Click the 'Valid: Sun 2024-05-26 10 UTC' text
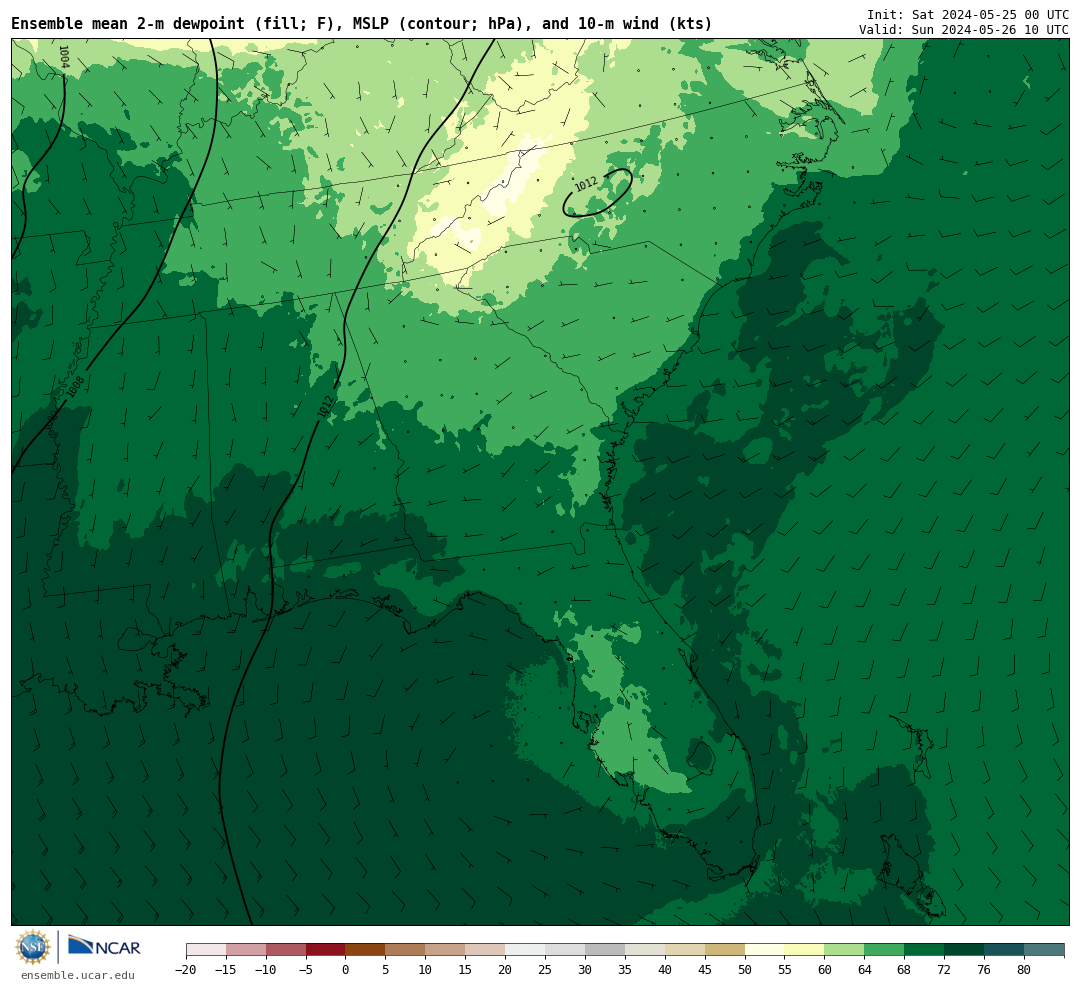This screenshot has width=1080, height=988. click(964, 30)
